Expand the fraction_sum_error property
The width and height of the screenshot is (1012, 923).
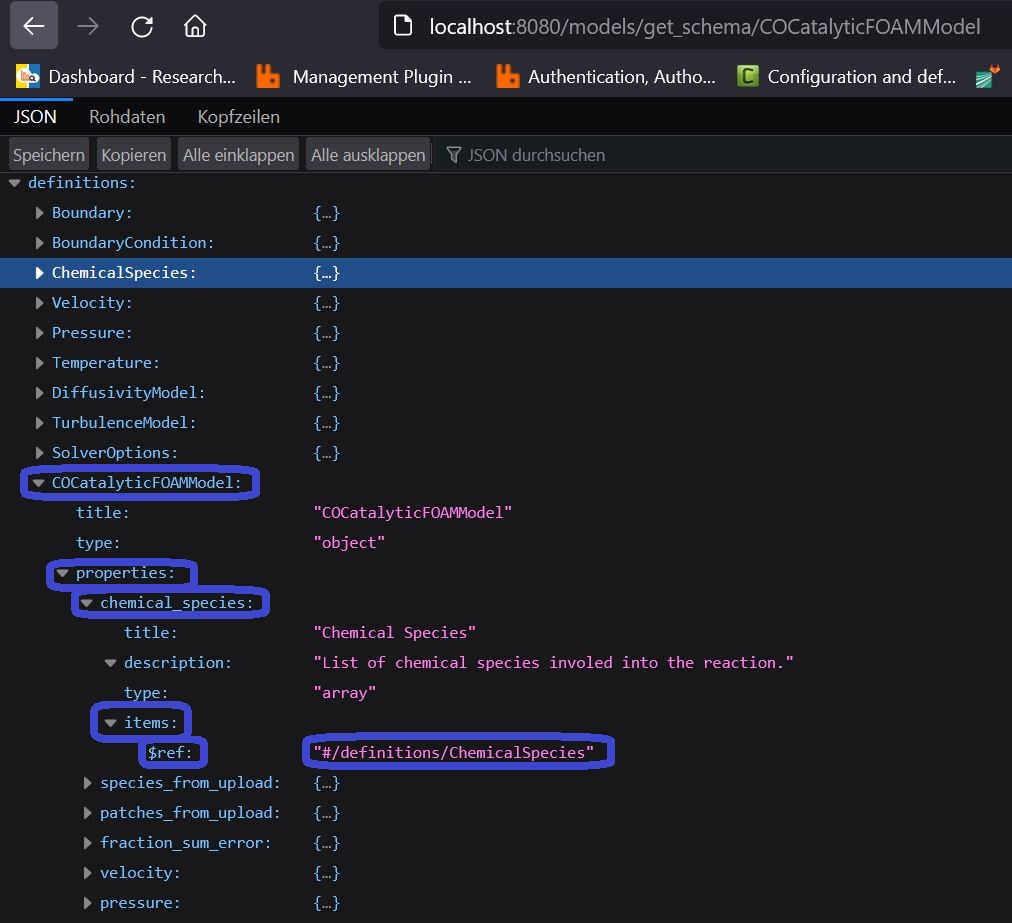tap(88, 843)
